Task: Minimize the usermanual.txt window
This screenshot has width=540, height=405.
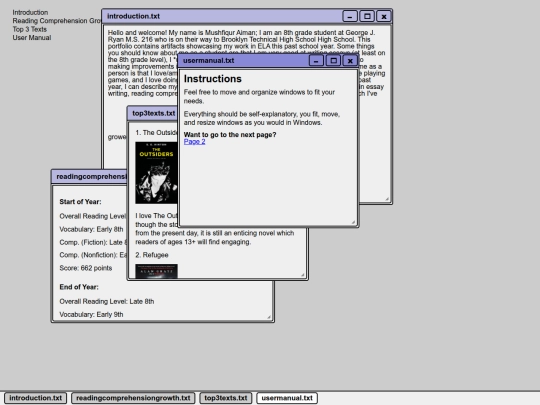Action: (316, 61)
